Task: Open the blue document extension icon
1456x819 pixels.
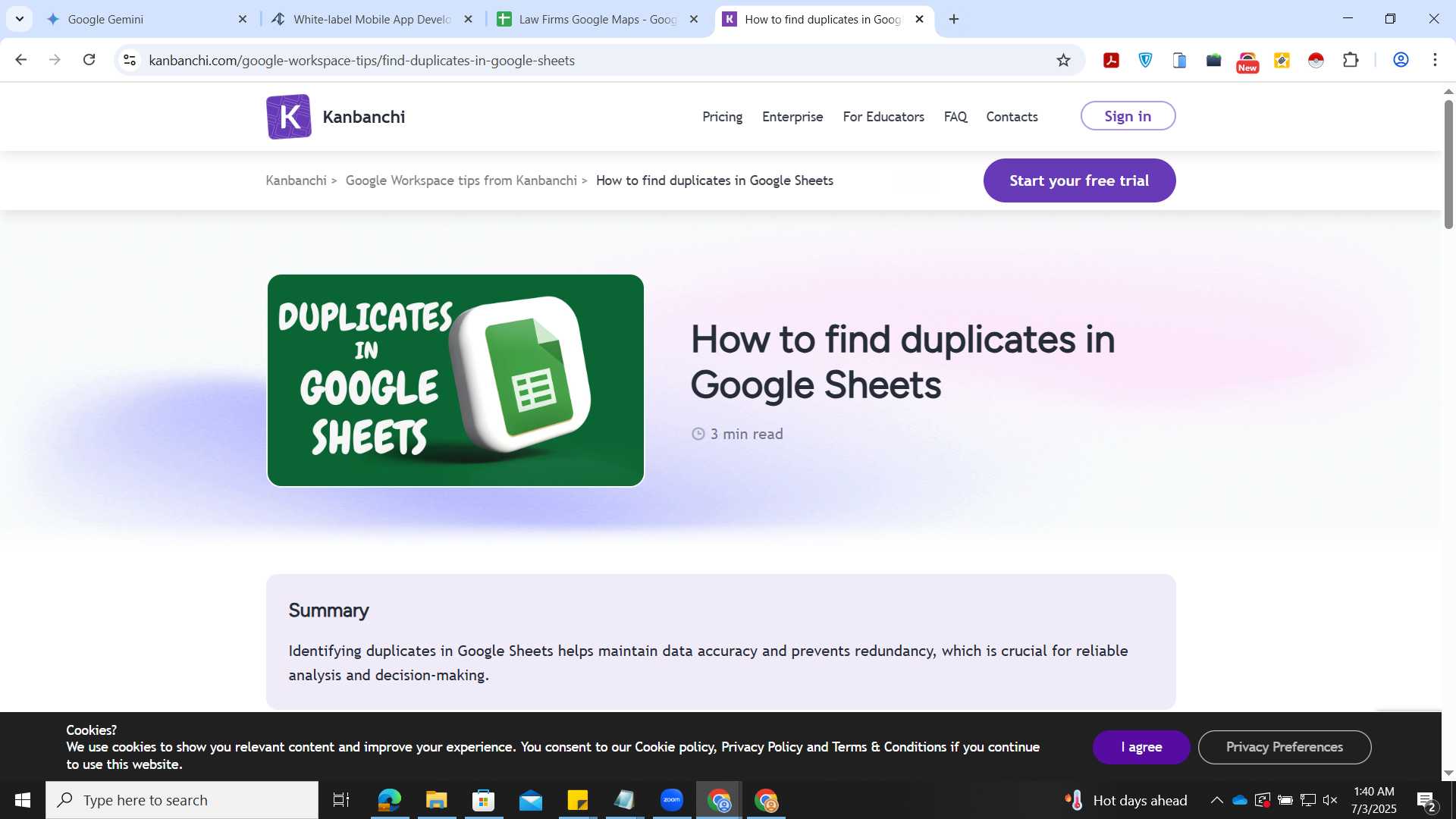Action: [1180, 60]
